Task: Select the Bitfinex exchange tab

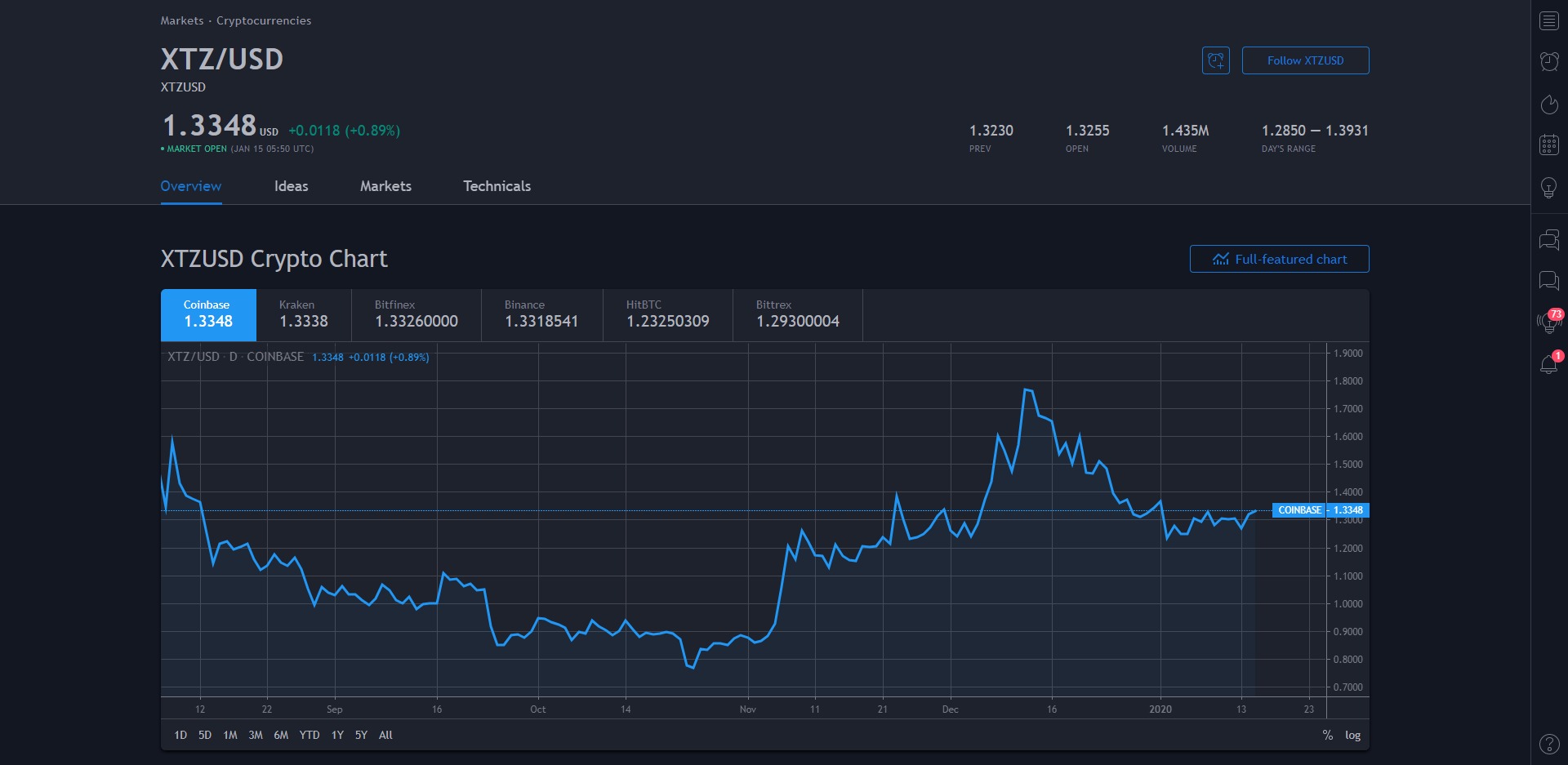Action: point(416,315)
